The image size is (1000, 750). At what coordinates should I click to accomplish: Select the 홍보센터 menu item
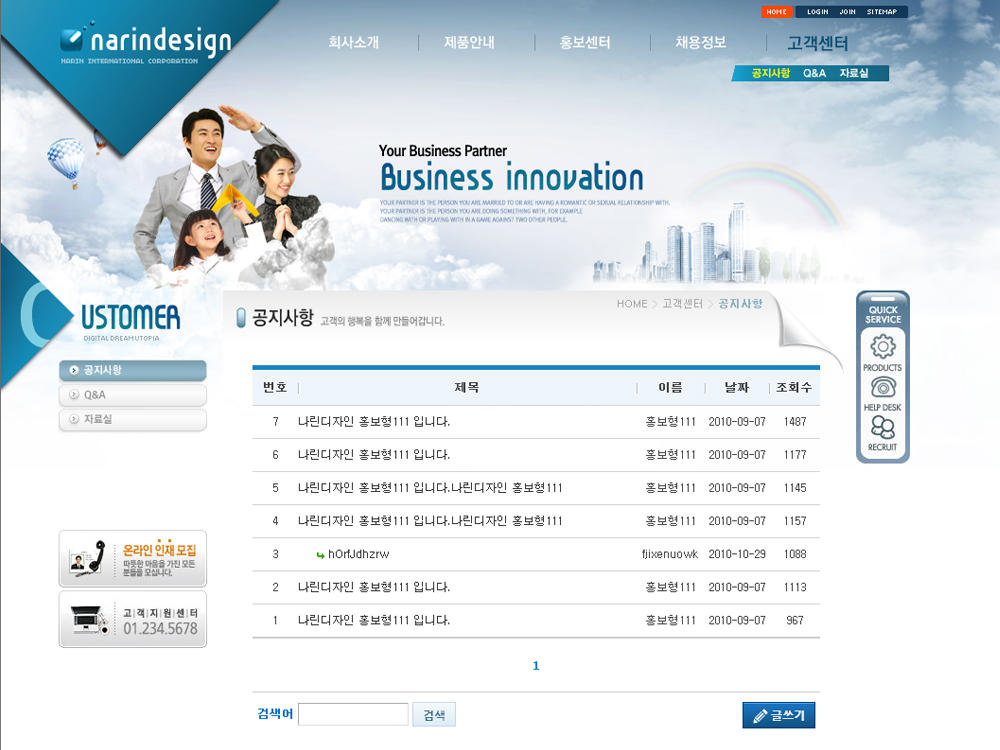tap(585, 43)
